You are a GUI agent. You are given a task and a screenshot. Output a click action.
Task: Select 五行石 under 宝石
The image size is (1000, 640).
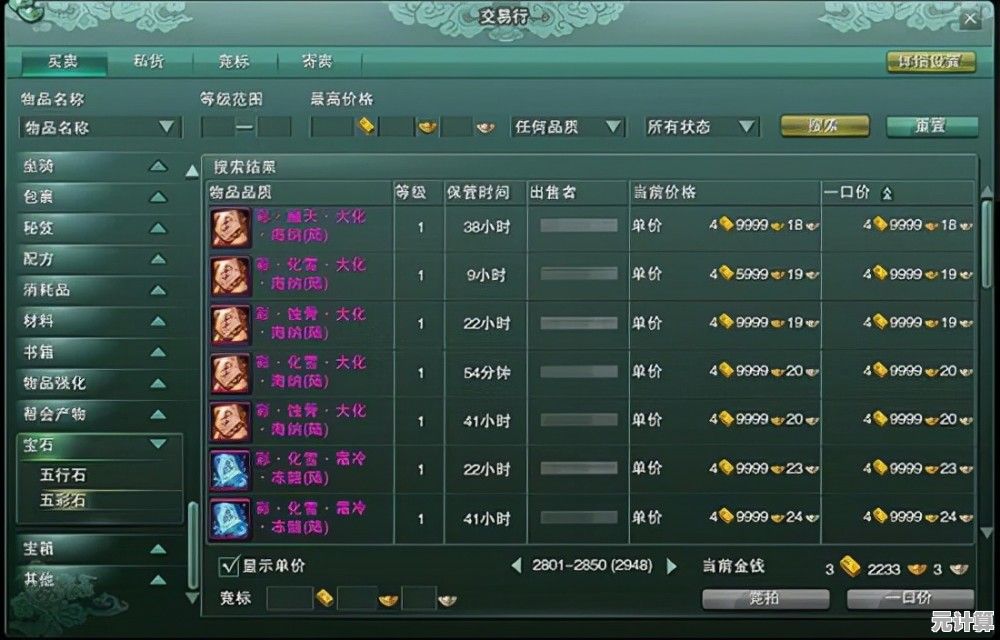62,476
